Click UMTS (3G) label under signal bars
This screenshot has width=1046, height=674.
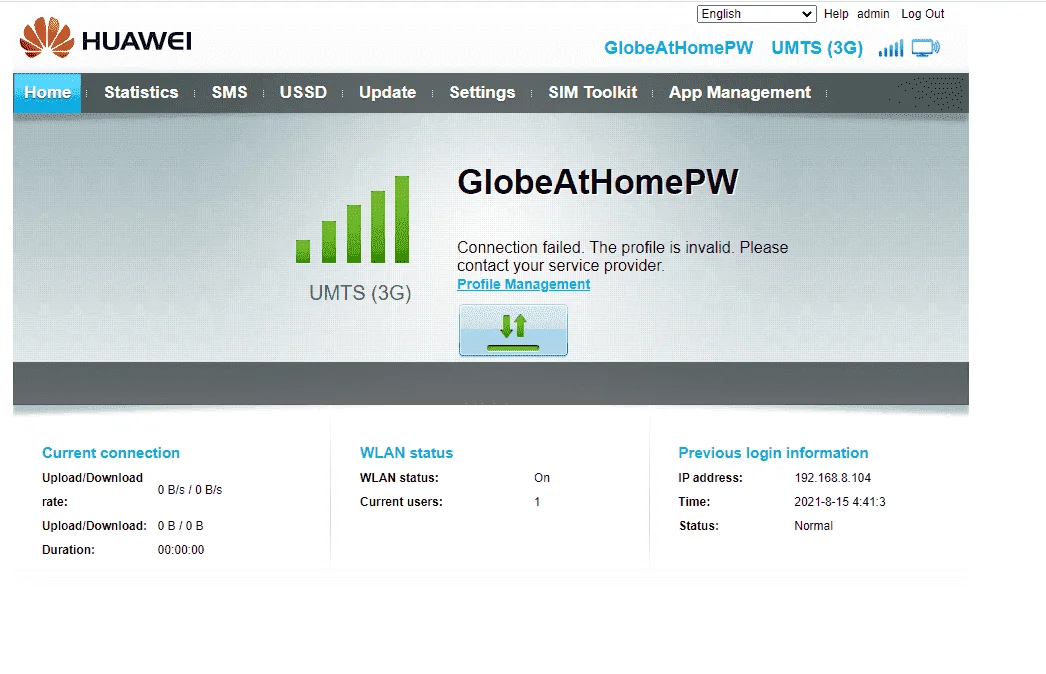(360, 293)
